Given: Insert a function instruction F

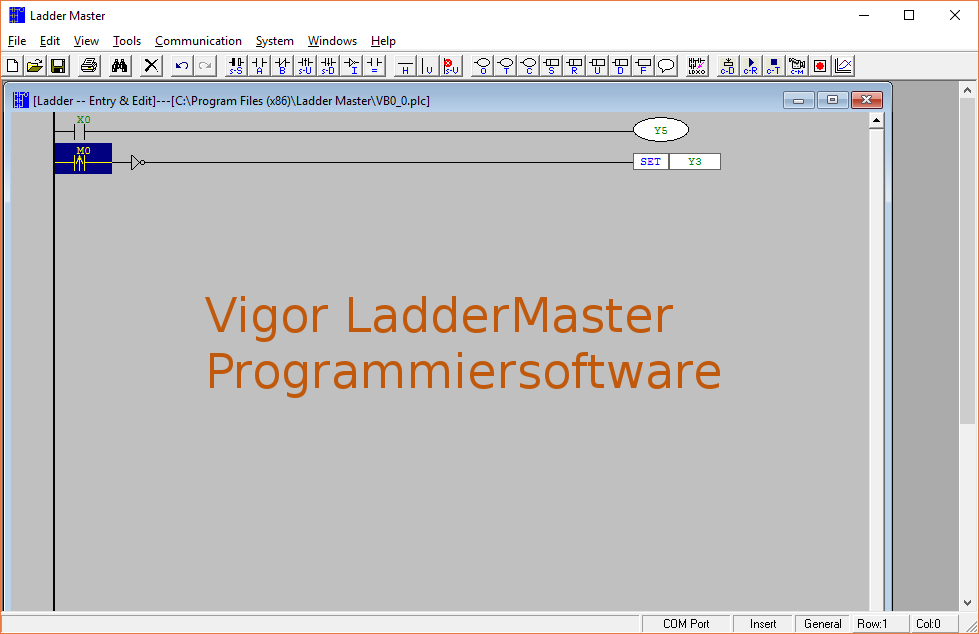Looking at the screenshot, I should coord(644,66).
